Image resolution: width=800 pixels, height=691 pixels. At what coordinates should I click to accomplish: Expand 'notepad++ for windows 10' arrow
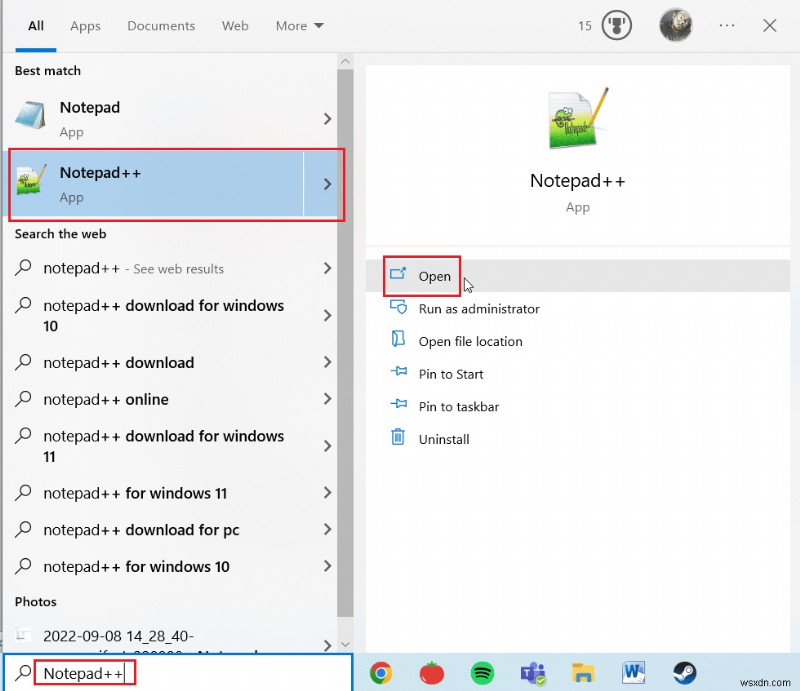(x=327, y=566)
